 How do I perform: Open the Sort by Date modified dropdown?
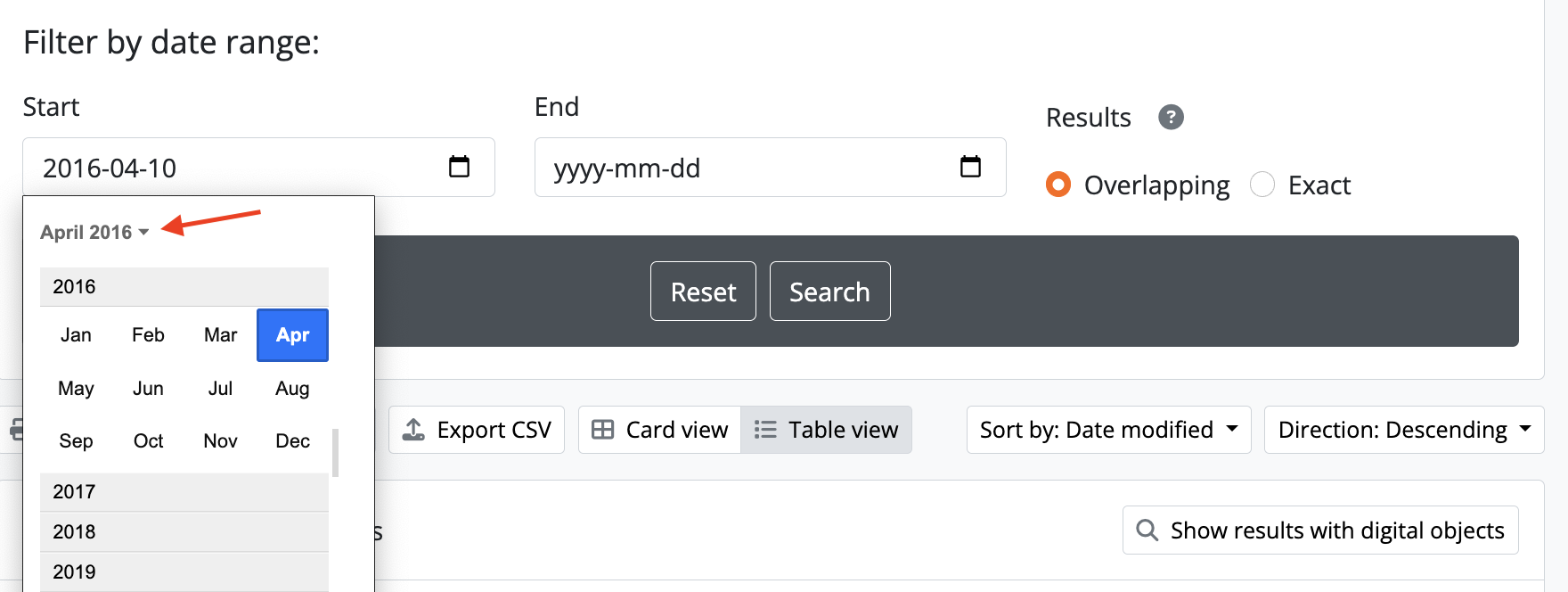tap(1108, 430)
